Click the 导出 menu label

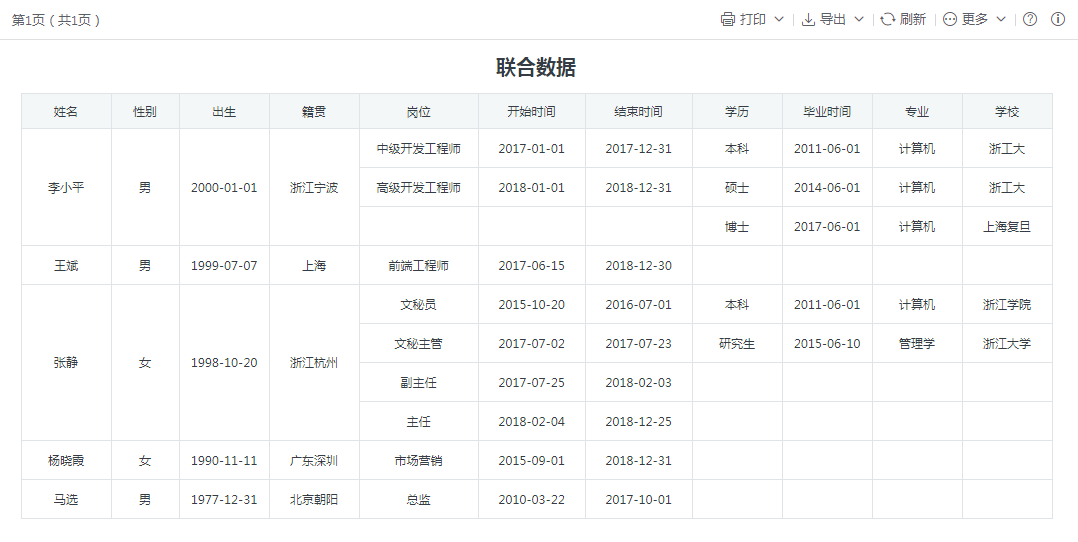(x=833, y=20)
